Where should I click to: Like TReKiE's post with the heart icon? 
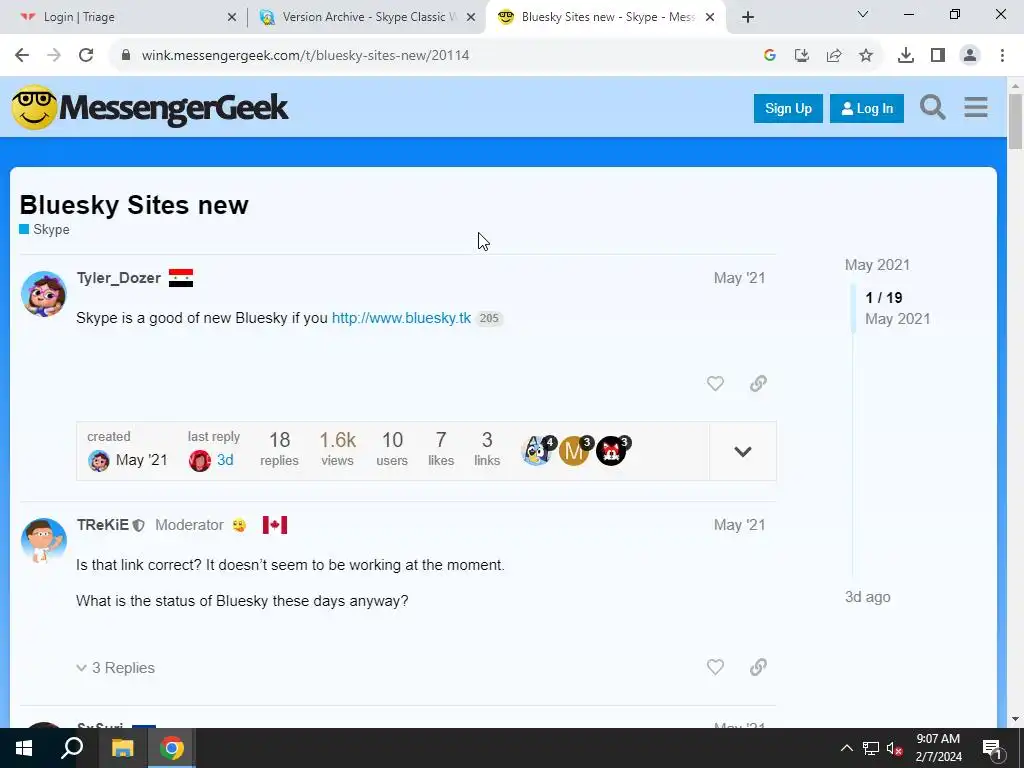[715, 667]
